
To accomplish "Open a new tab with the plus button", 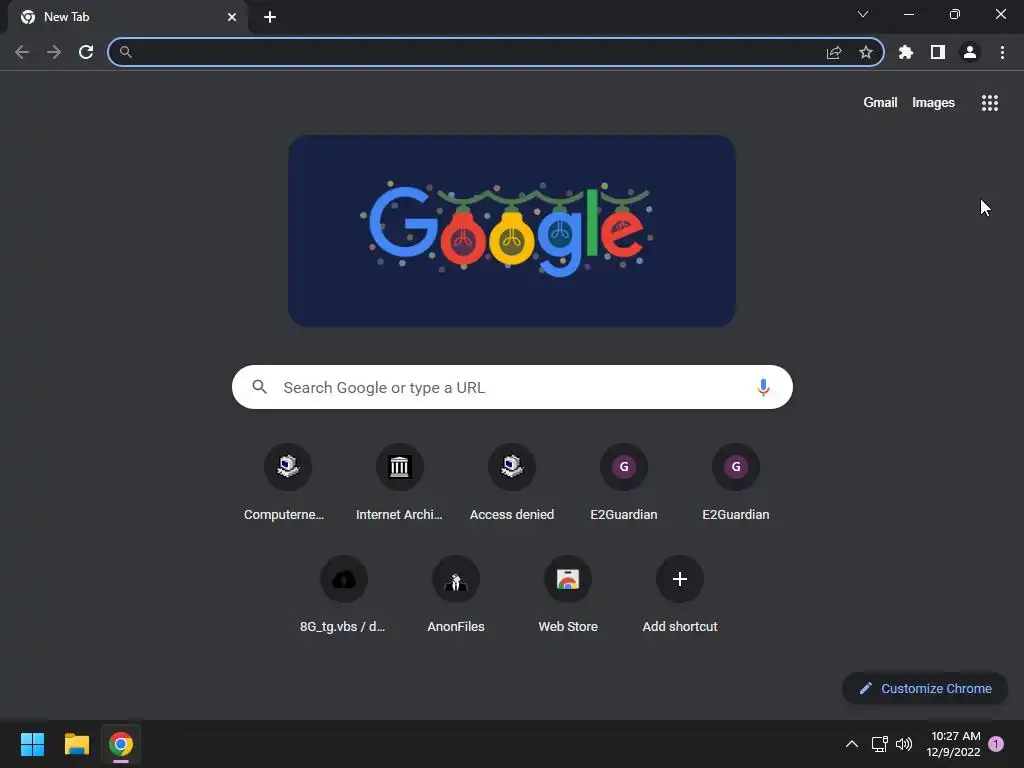I will click(x=270, y=17).
